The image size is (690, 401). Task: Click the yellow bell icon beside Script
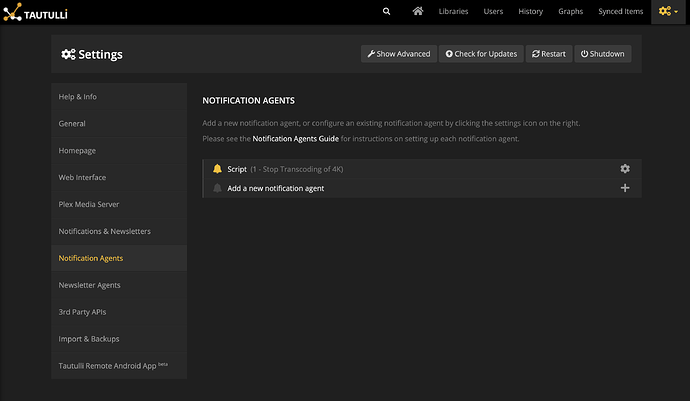pyautogui.click(x=217, y=169)
